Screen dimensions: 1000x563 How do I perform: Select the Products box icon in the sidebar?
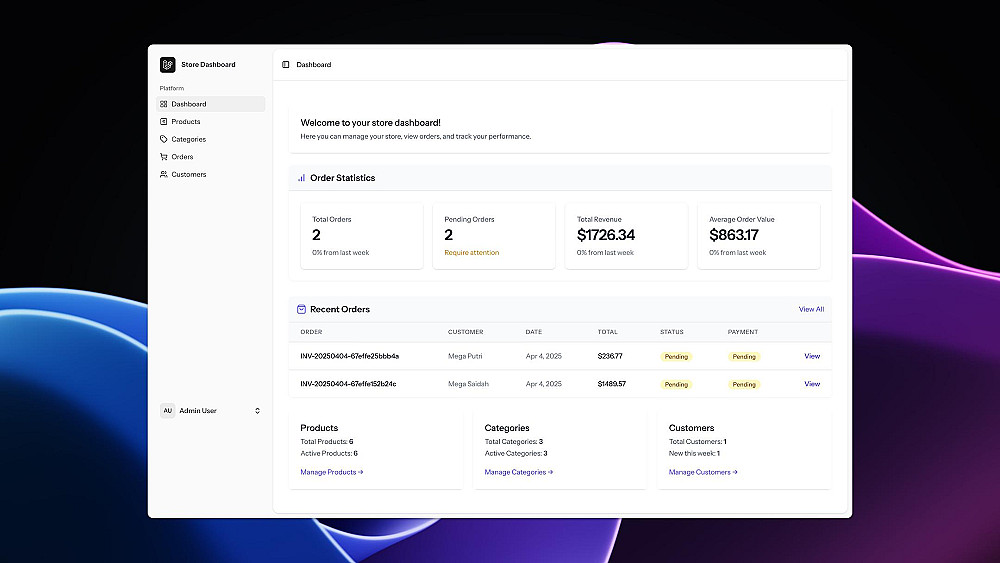pos(164,121)
